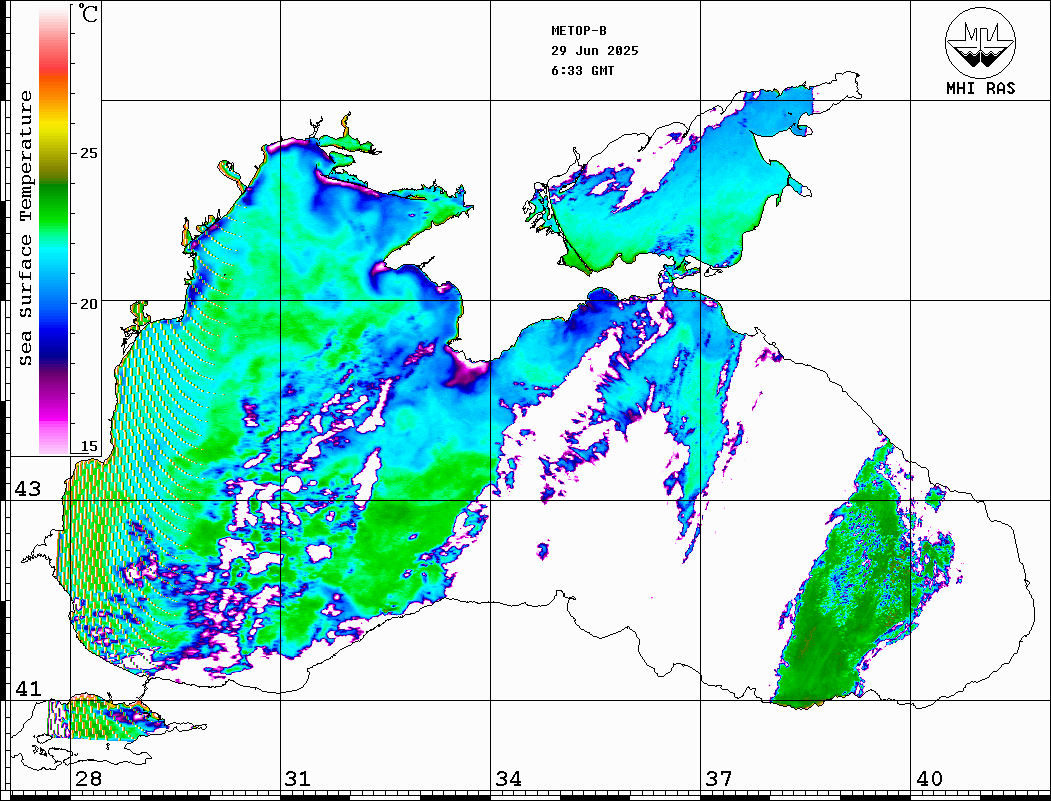Screen dimensions: 1051x801
Task: Click the '29 Jun 2025' date text
Action: pyautogui.click(x=595, y=51)
